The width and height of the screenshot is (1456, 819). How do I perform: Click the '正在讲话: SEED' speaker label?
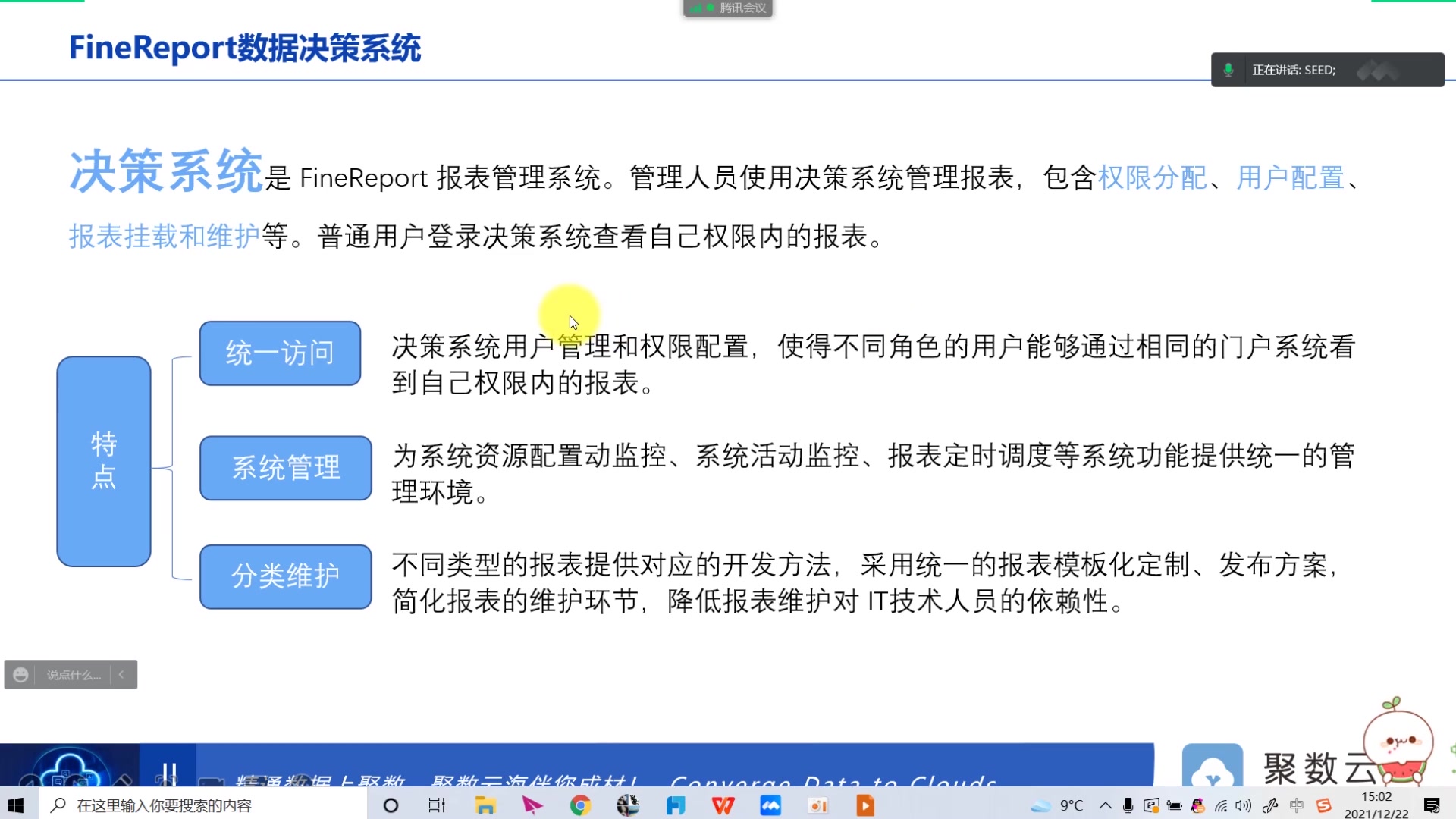[x=1294, y=70]
